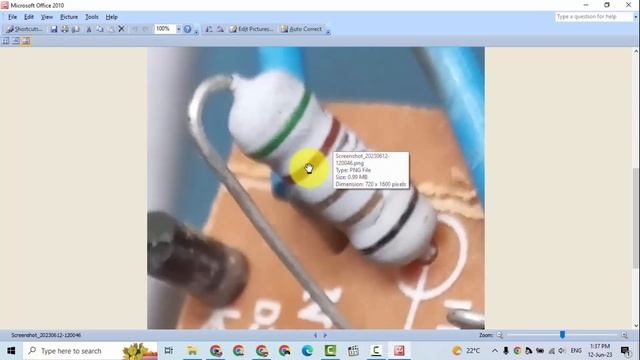
Task: Click the Windows Start button
Action: [11, 351]
